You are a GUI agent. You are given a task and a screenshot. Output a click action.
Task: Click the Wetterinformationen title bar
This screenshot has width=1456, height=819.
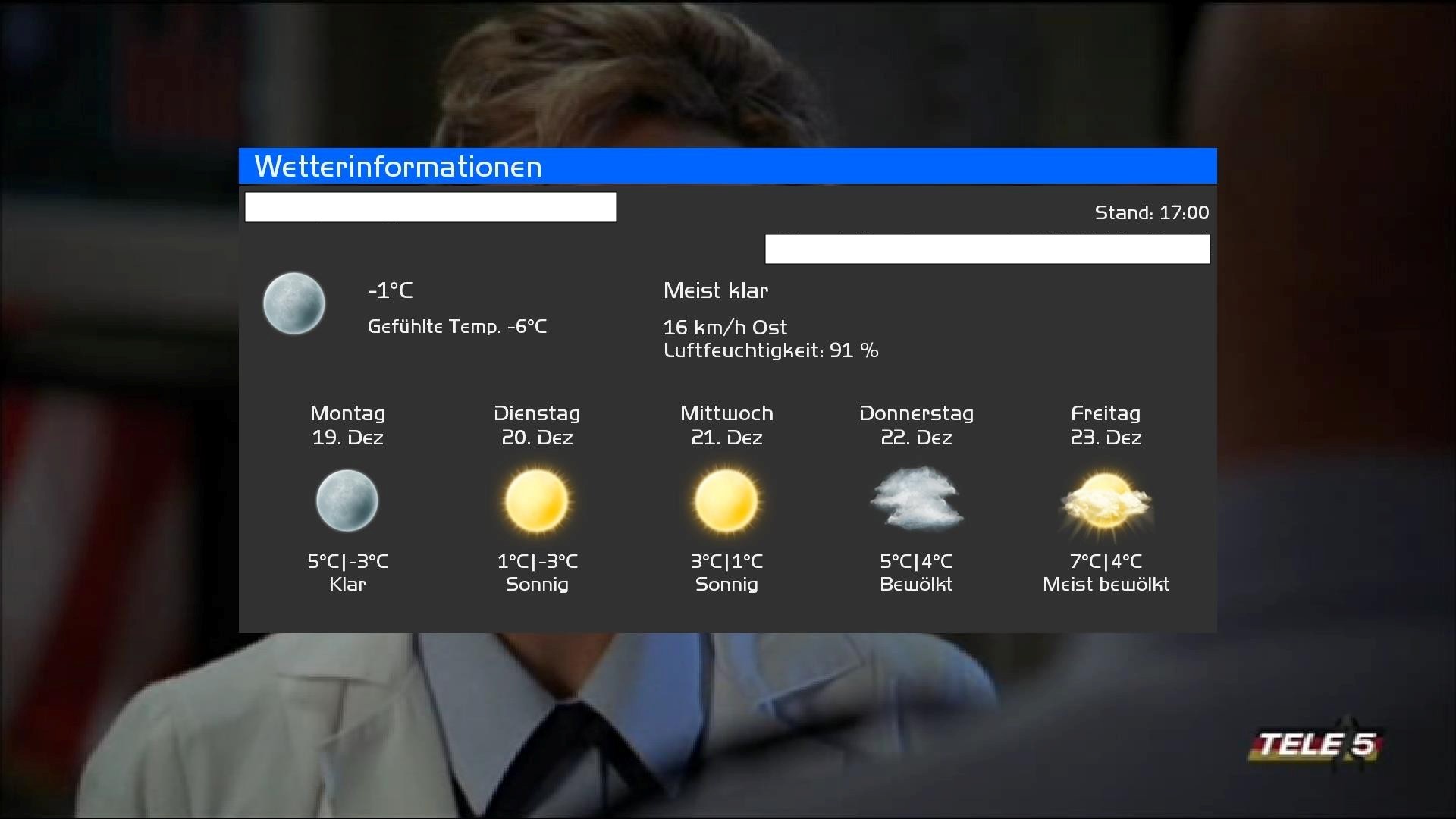[x=727, y=166]
